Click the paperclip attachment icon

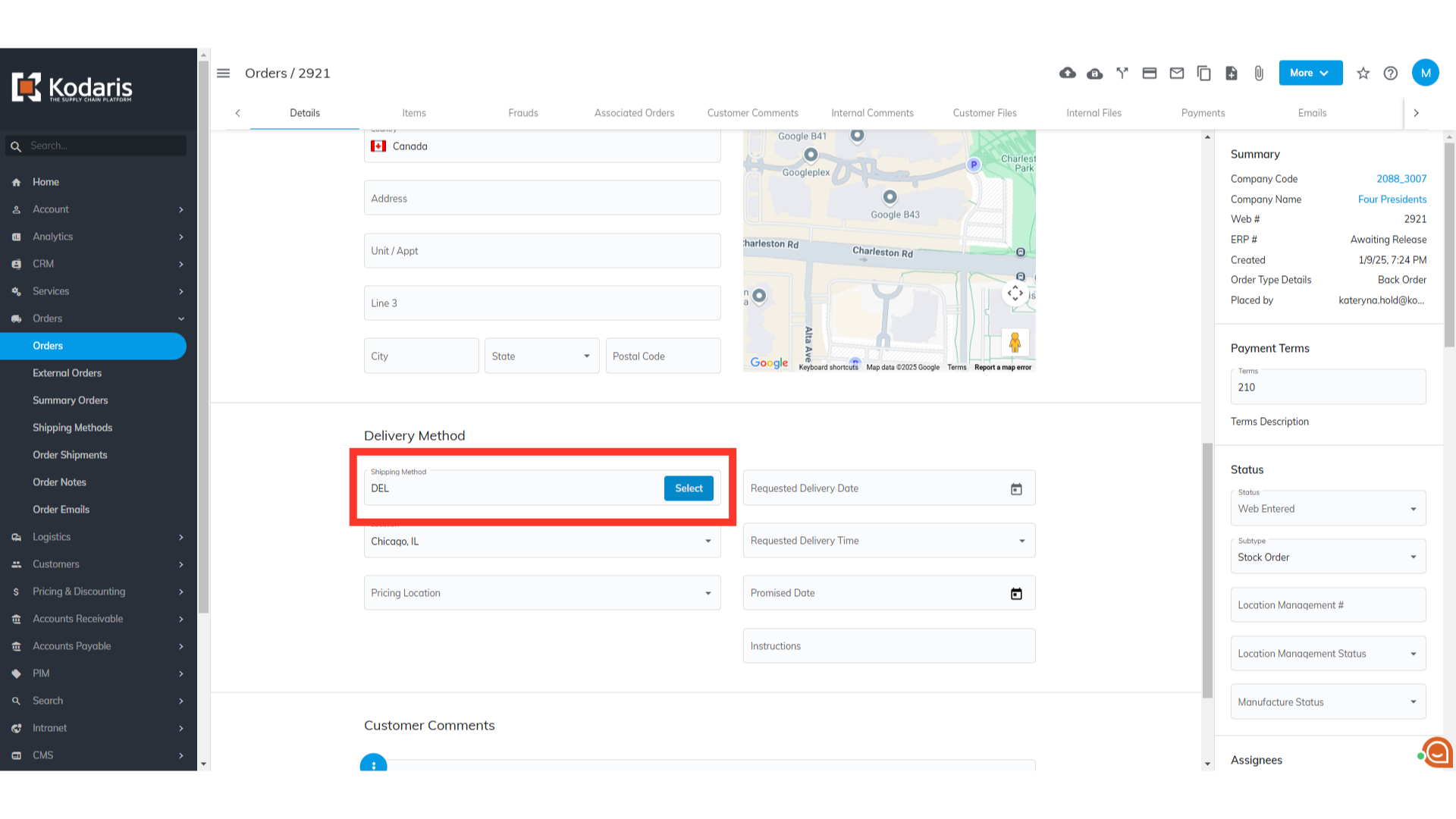pyautogui.click(x=1259, y=73)
